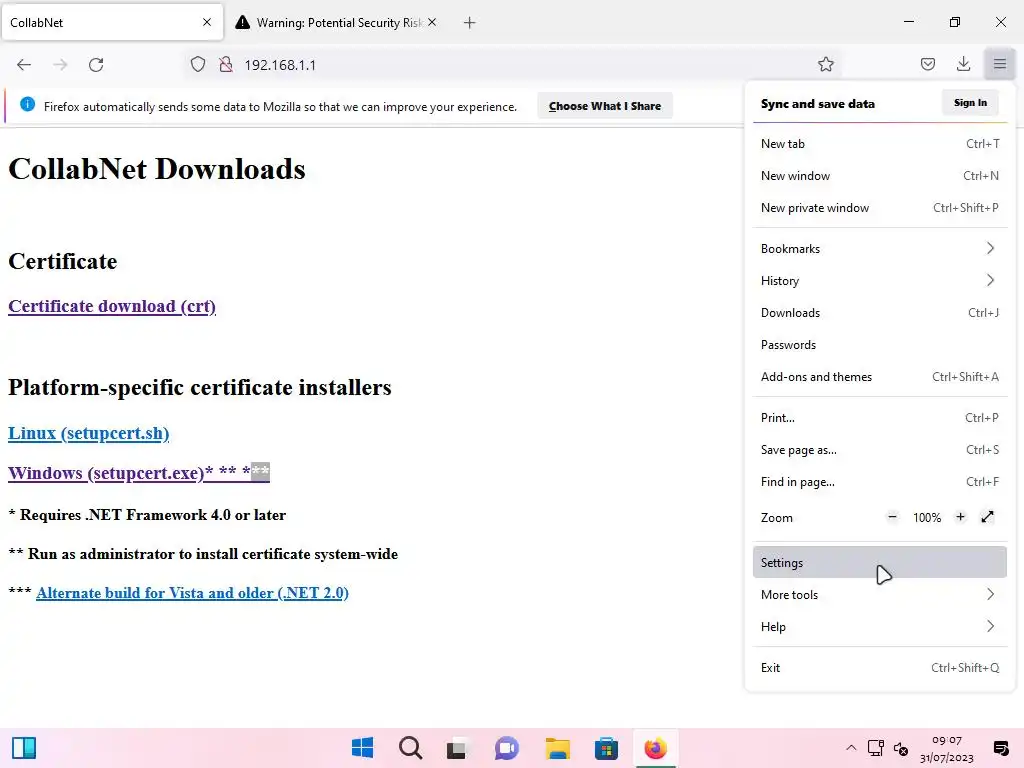Open Passwords menu entry
1024x768 pixels.
(880, 345)
